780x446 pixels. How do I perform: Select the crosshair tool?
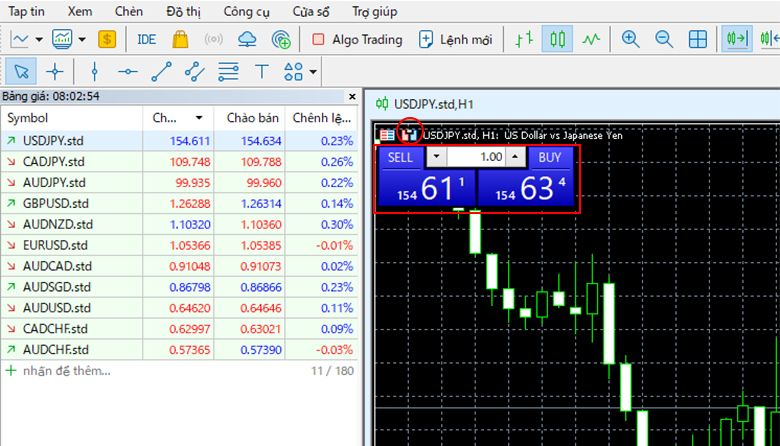[x=55, y=72]
